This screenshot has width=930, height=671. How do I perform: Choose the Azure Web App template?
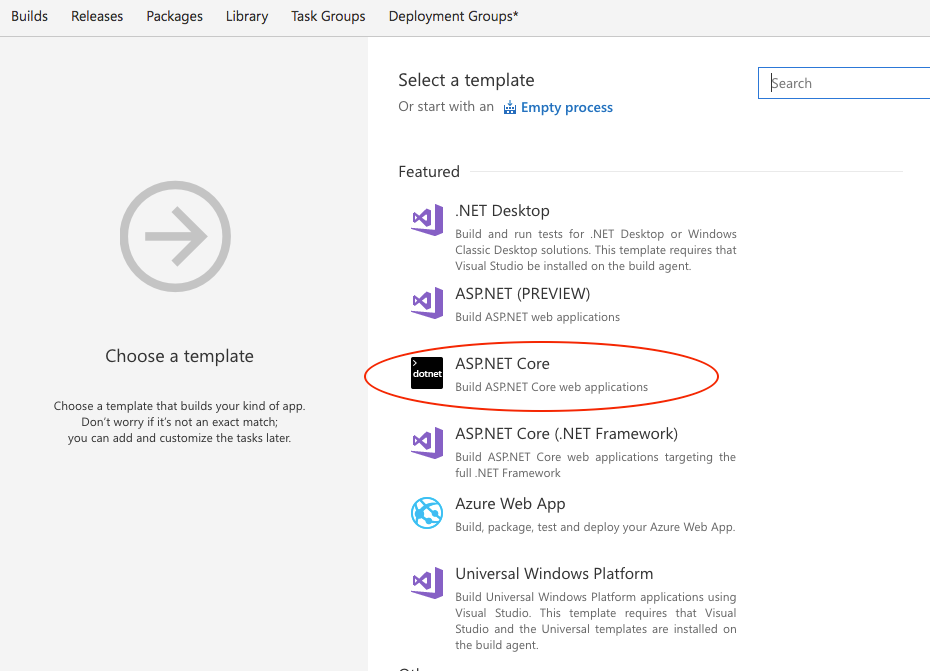[x=510, y=503]
